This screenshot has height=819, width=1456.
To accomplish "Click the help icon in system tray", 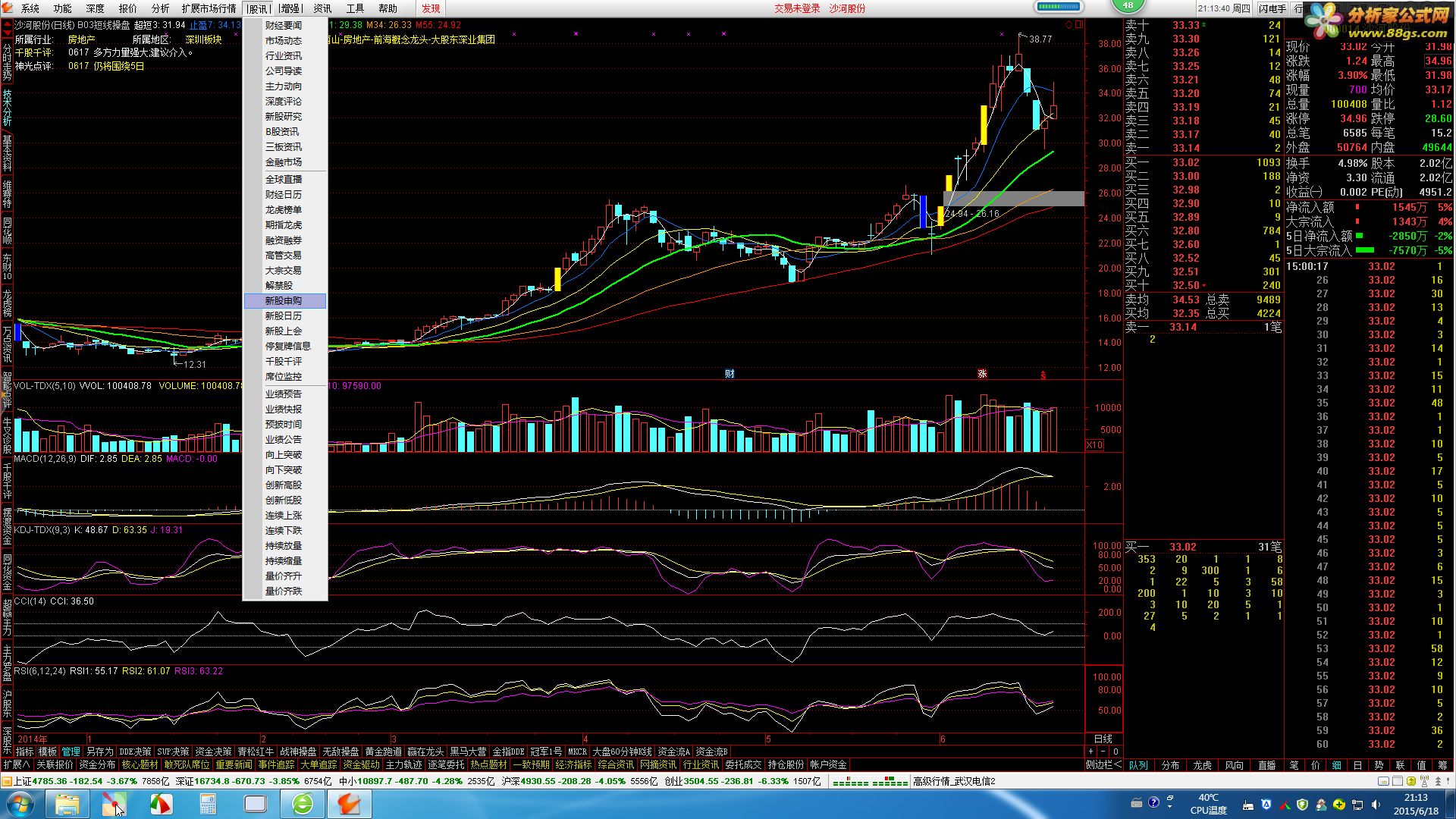I will [x=1153, y=802].
